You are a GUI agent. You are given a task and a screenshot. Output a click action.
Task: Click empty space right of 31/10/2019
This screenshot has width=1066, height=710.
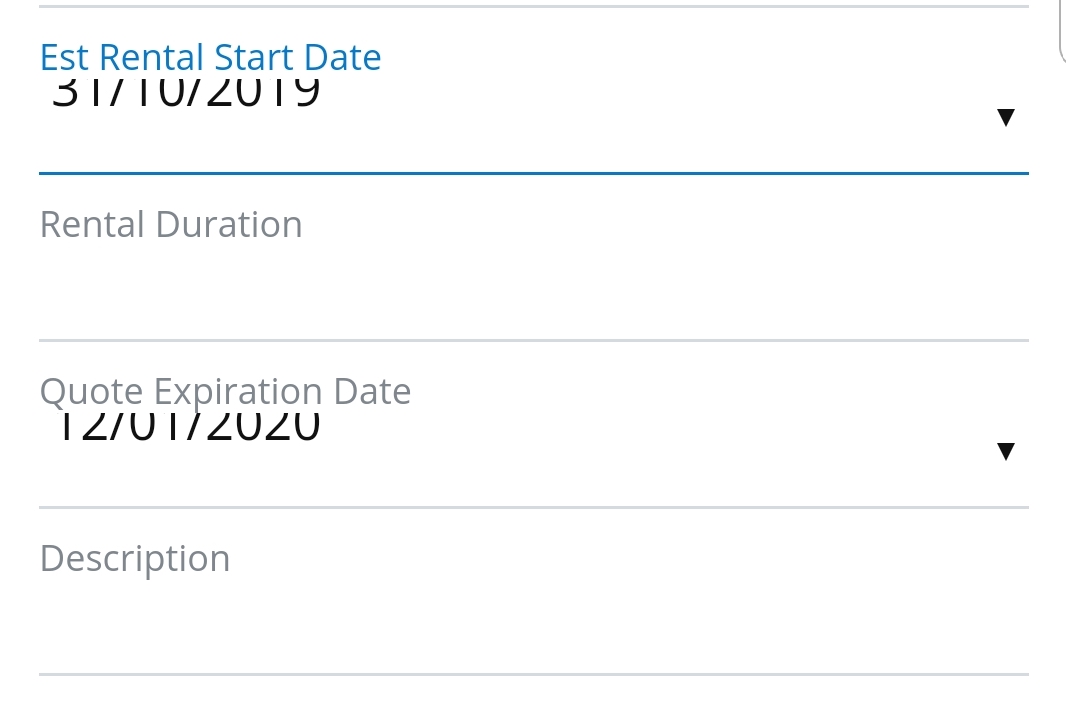pos(650,110)
